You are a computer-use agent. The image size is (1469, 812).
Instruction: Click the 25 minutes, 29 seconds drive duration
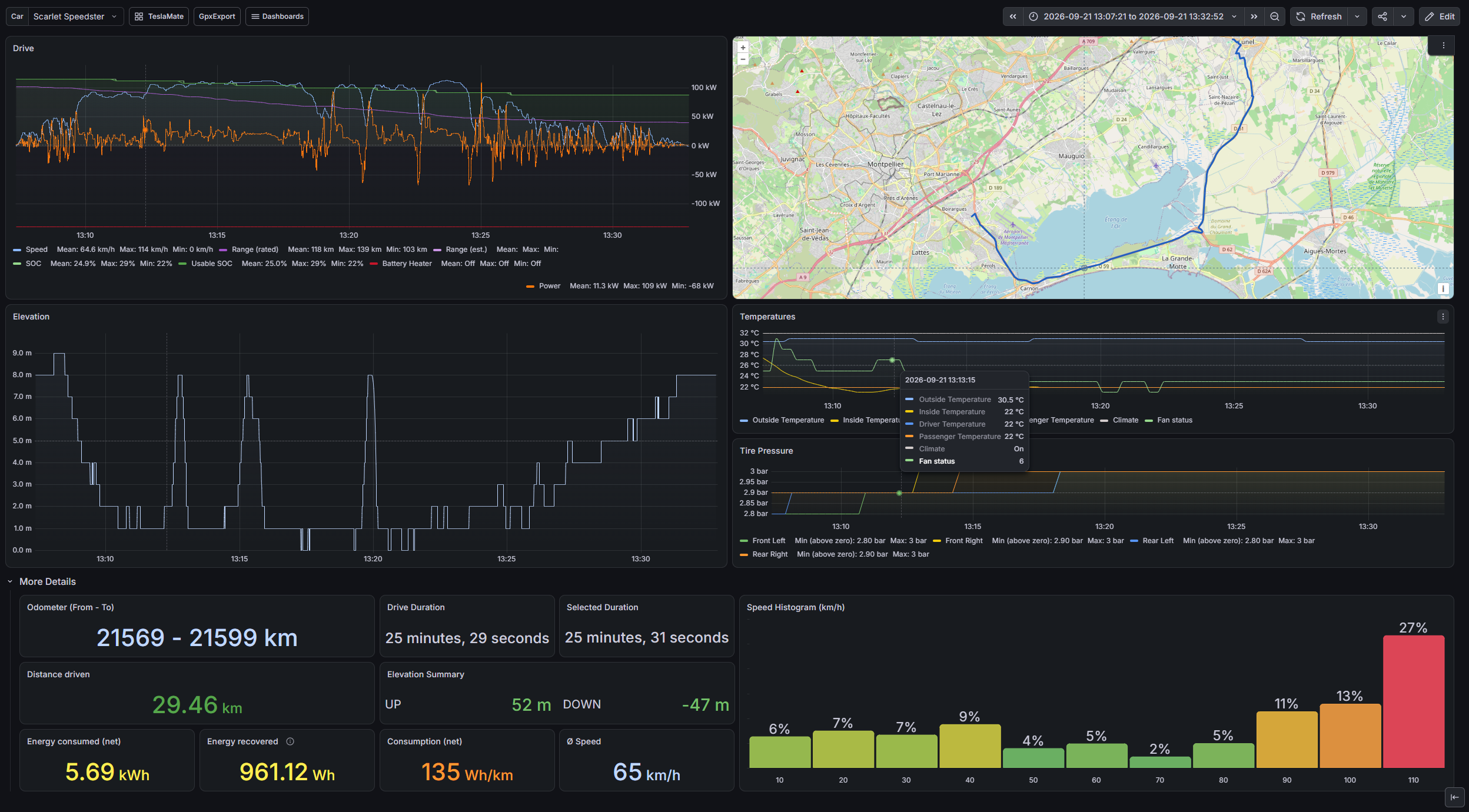[x=467, y=638]
